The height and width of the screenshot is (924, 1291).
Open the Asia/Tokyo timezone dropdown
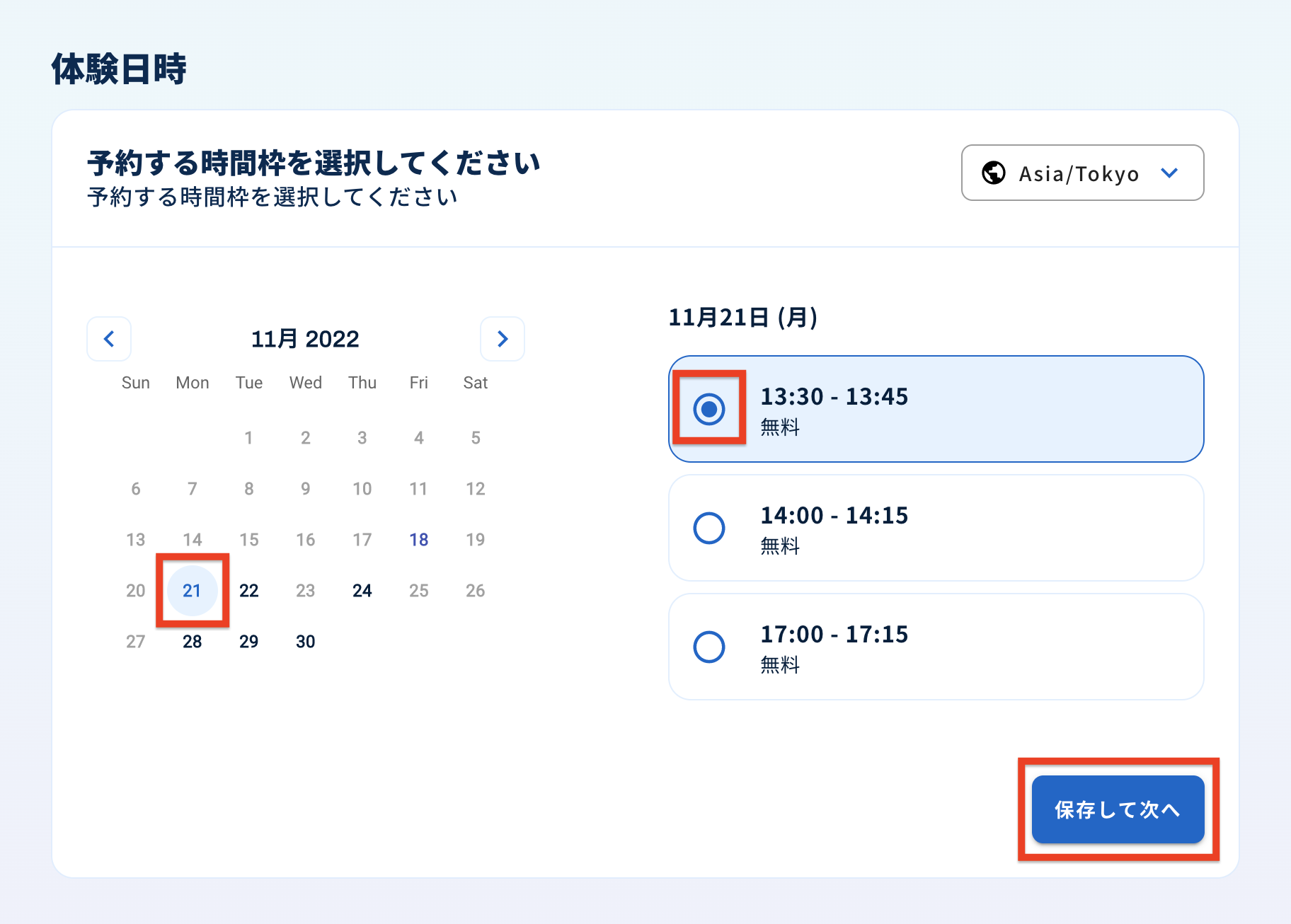click(1082, 173)
